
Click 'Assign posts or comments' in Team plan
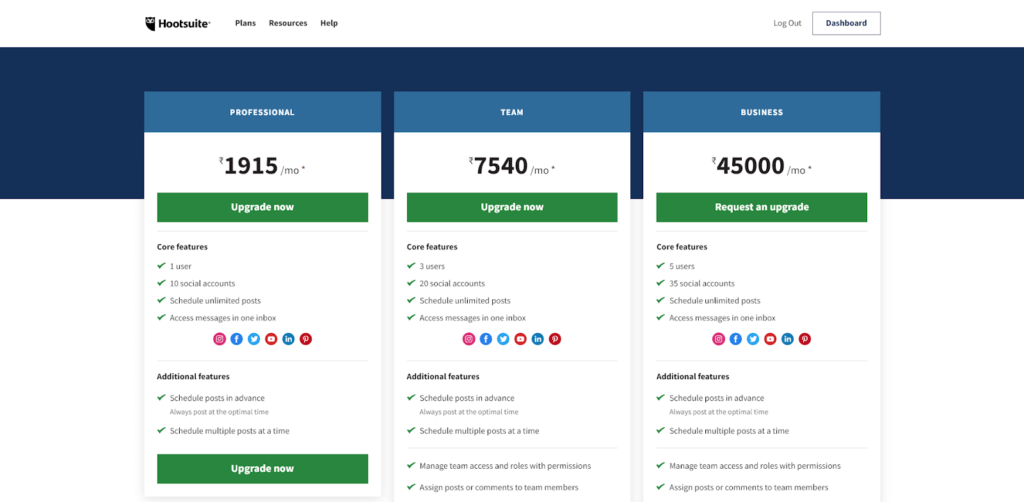(x=499, y=488)
